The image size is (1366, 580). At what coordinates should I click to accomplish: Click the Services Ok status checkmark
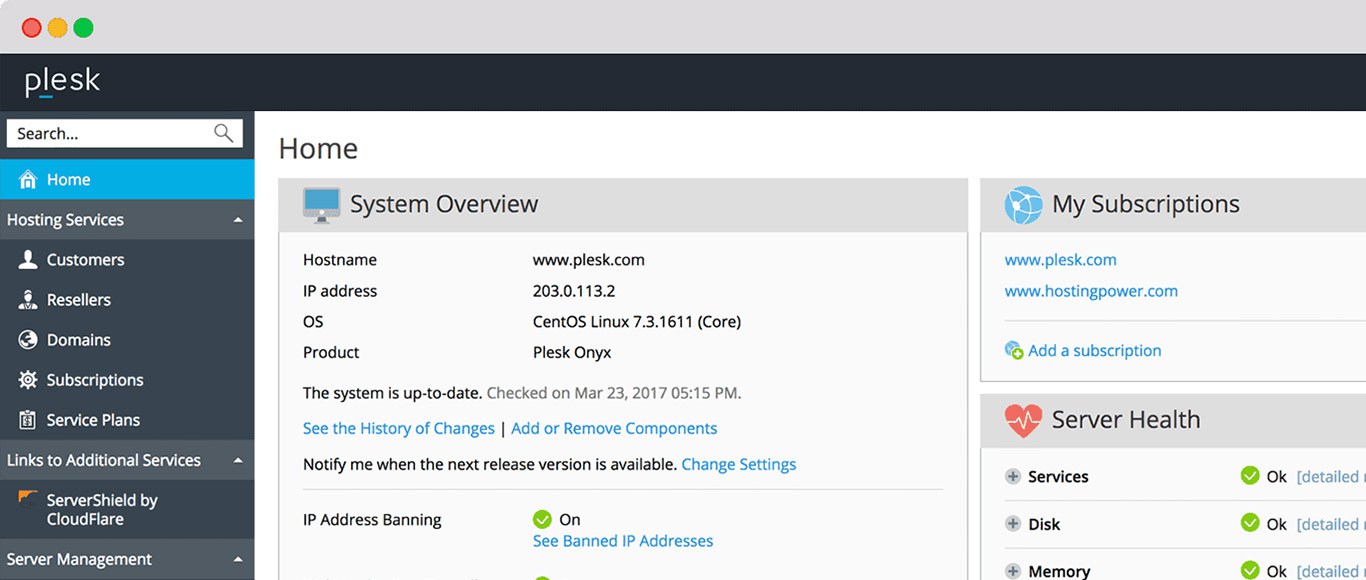(1250, 476)
